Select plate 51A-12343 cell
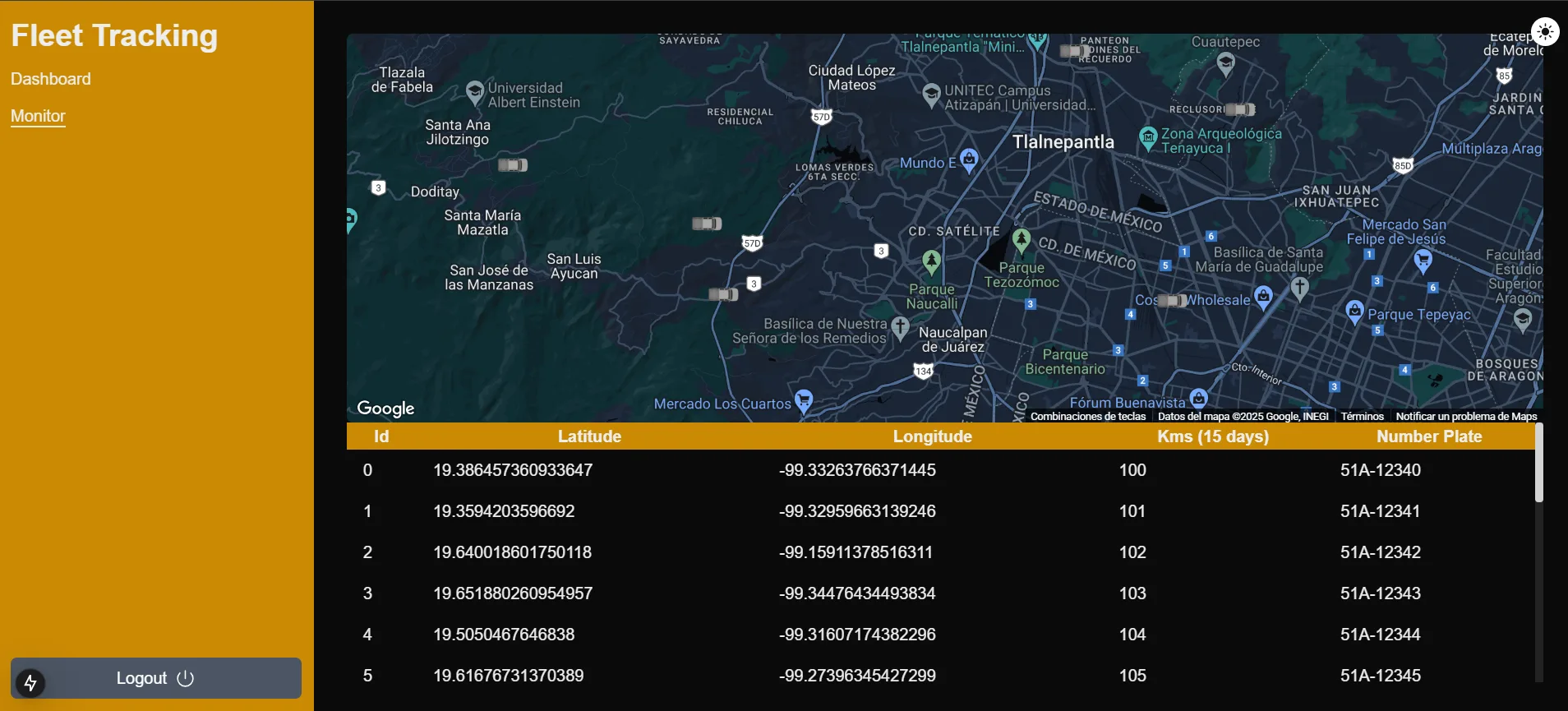1568x711 pixels. pyautogui.click(x=1381, y=593)
